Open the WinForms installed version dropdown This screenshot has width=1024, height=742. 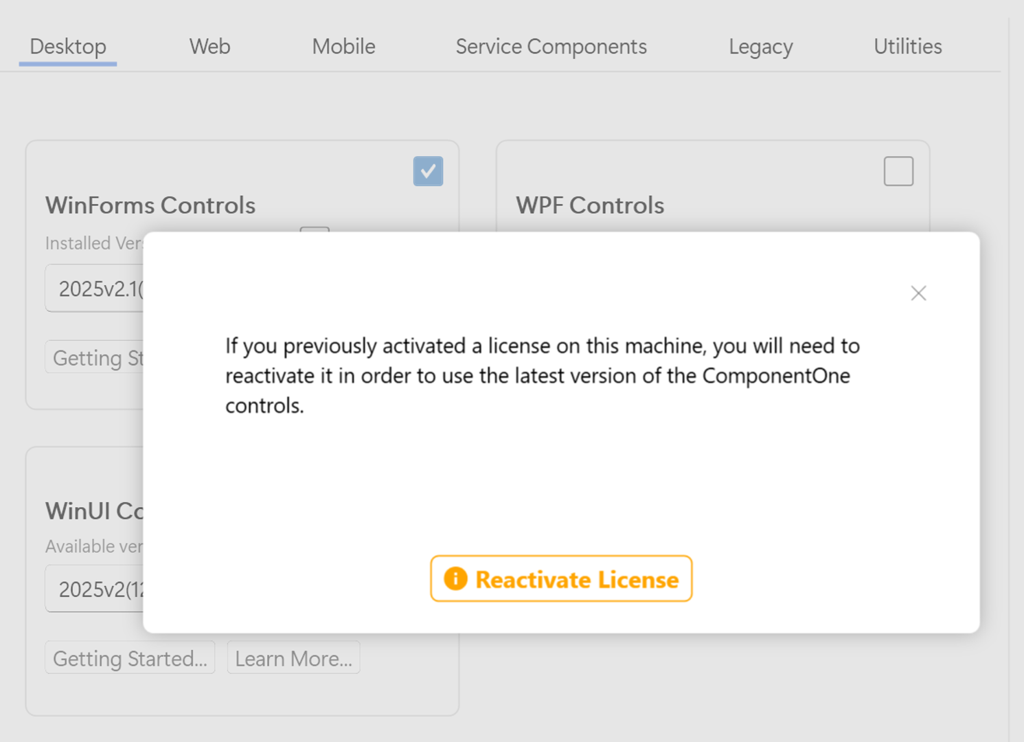click(95, 289)
